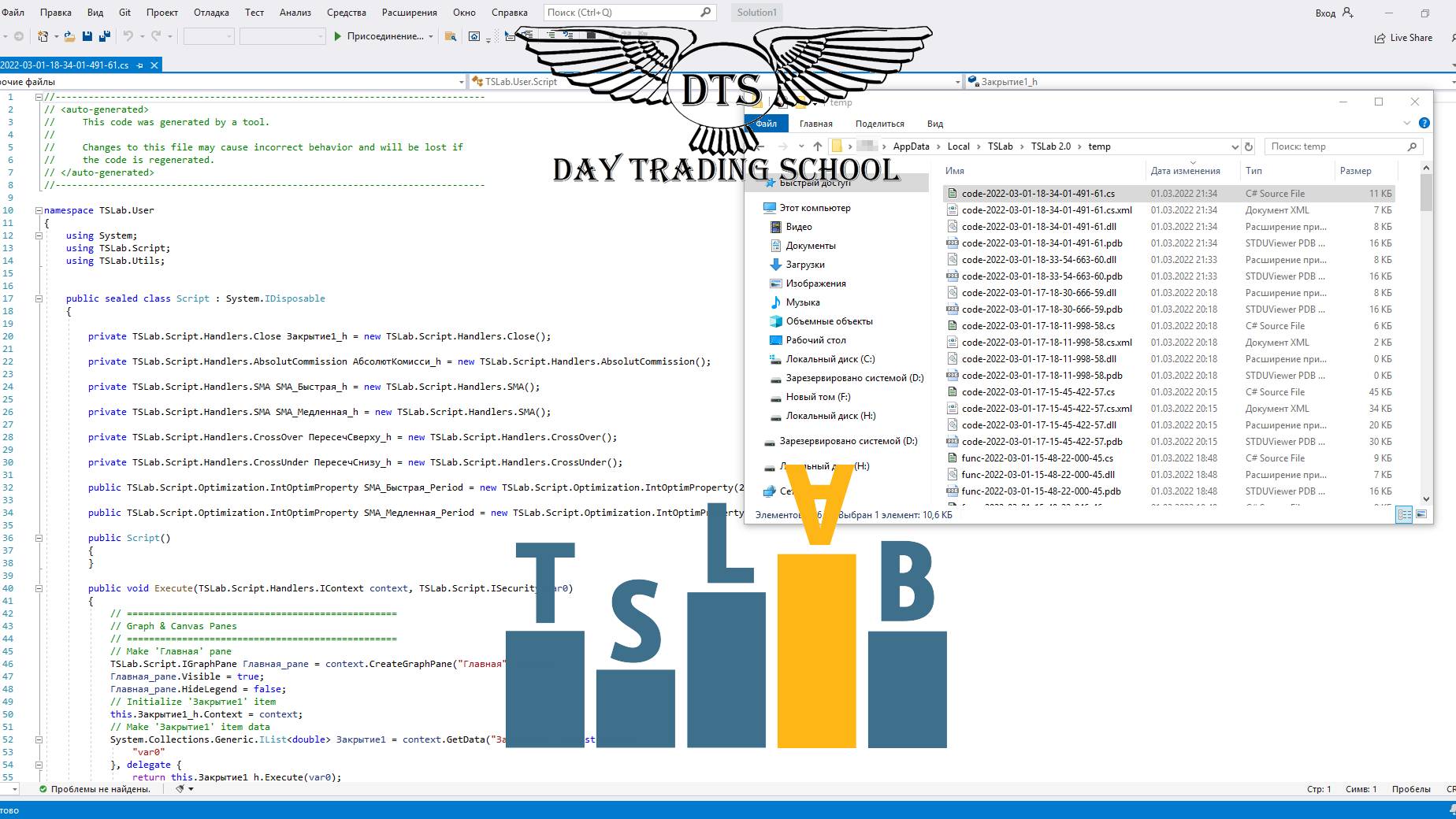The height and width of the screenshot is (819, 1456).
Task: Close the open .cs document tab
Action: [x=154, y=65]
